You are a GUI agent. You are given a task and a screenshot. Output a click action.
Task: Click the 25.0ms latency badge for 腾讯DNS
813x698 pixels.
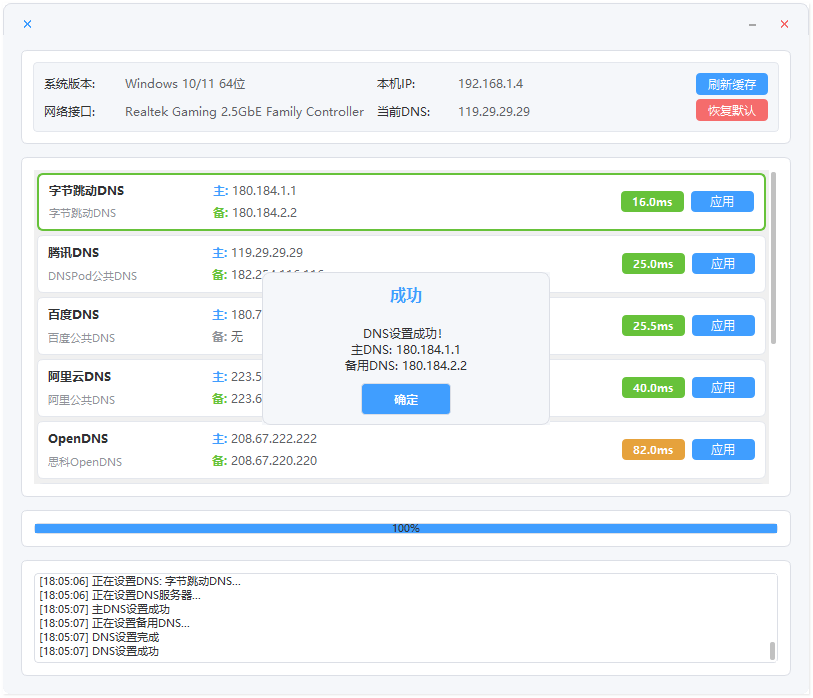tap(652, 264)
